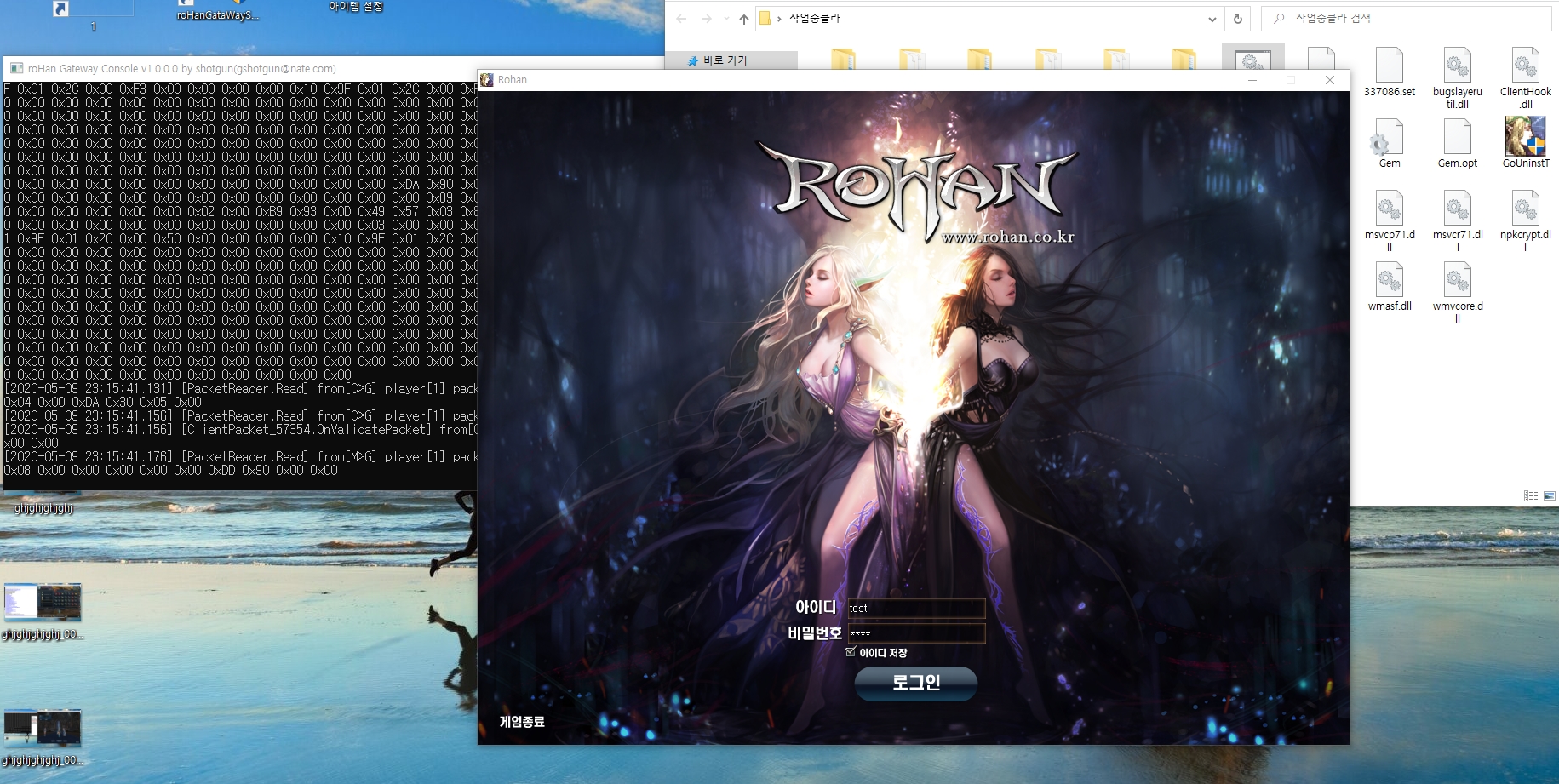The height and width of the screenshot is (784, 1559).
Task: Select the npkcrypt.dll file icon
Action: (1525, 221)
